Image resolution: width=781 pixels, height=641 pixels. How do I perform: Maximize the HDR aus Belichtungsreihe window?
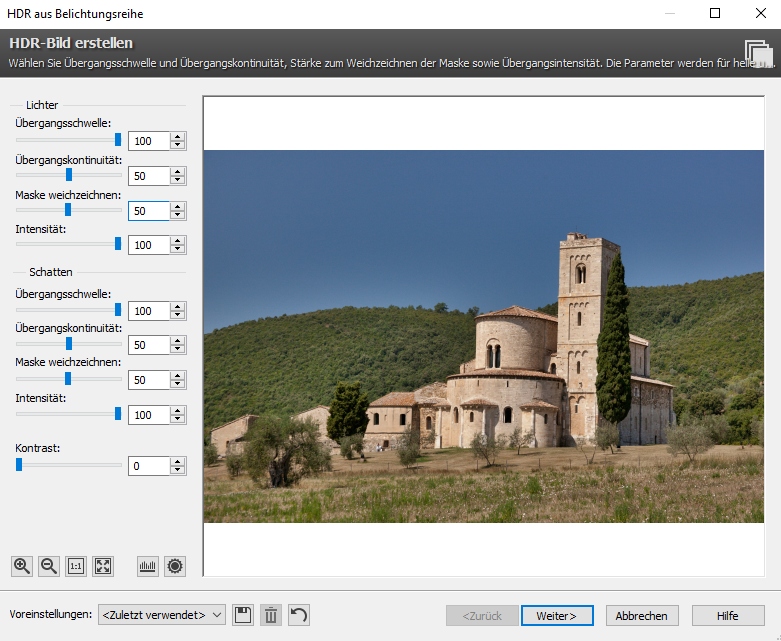[715, 13]
